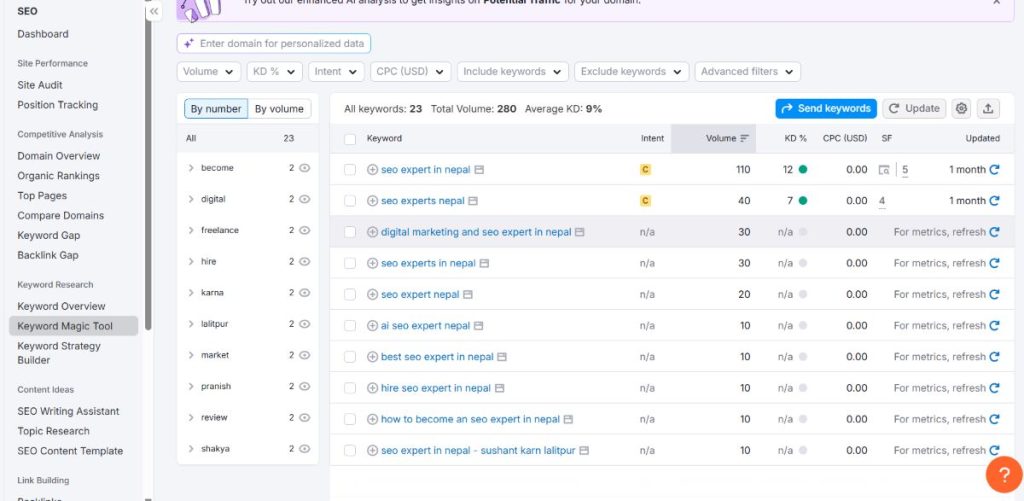Click commercial intent badge for seo experts nepal
The height and width of the screenshot is (501, 1024).
(645, 201)
